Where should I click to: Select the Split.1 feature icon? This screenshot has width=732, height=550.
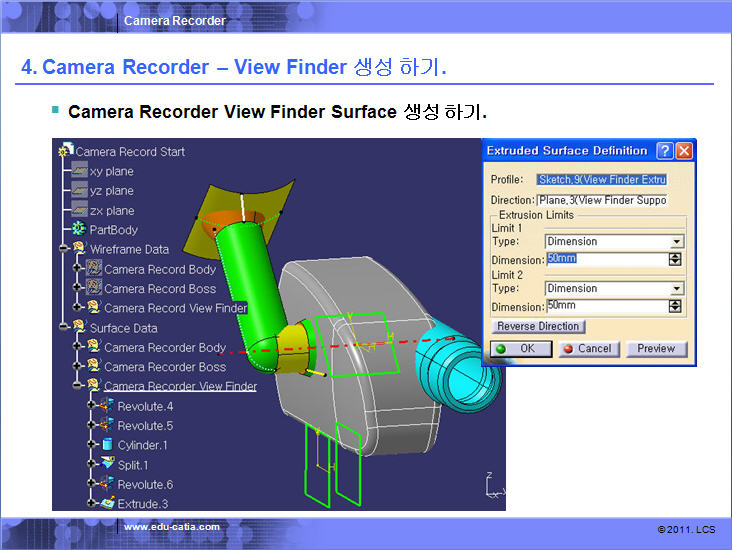click(107, 465)
